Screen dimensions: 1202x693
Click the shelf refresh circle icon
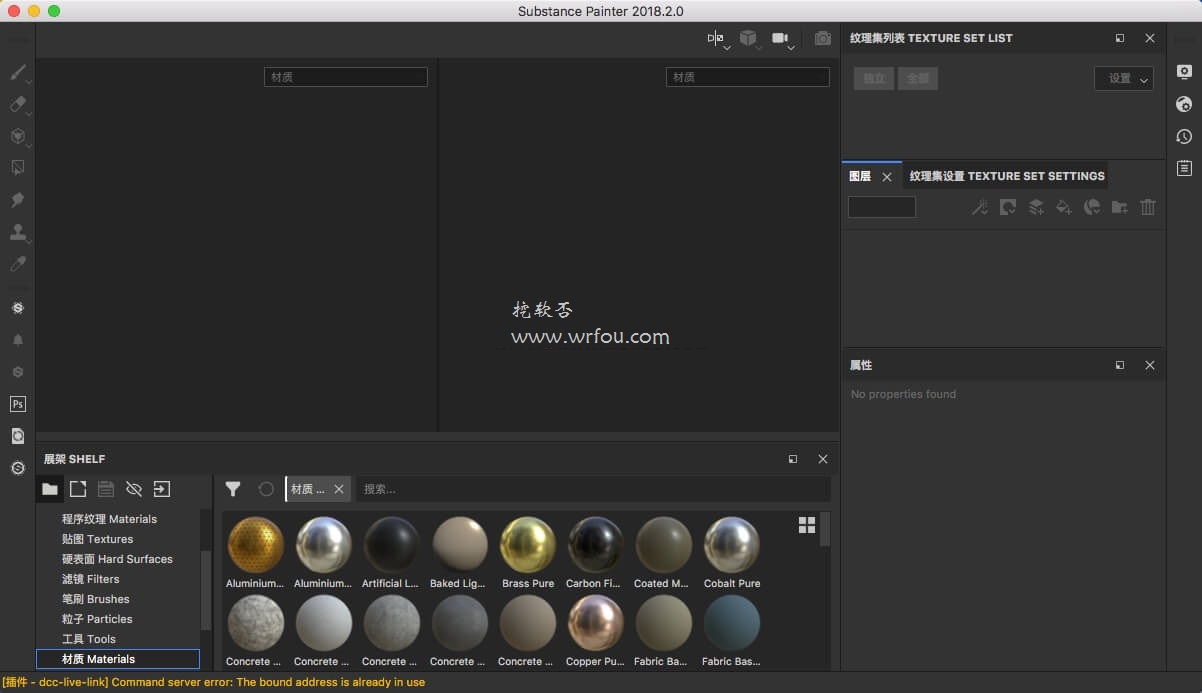[266, 489]
